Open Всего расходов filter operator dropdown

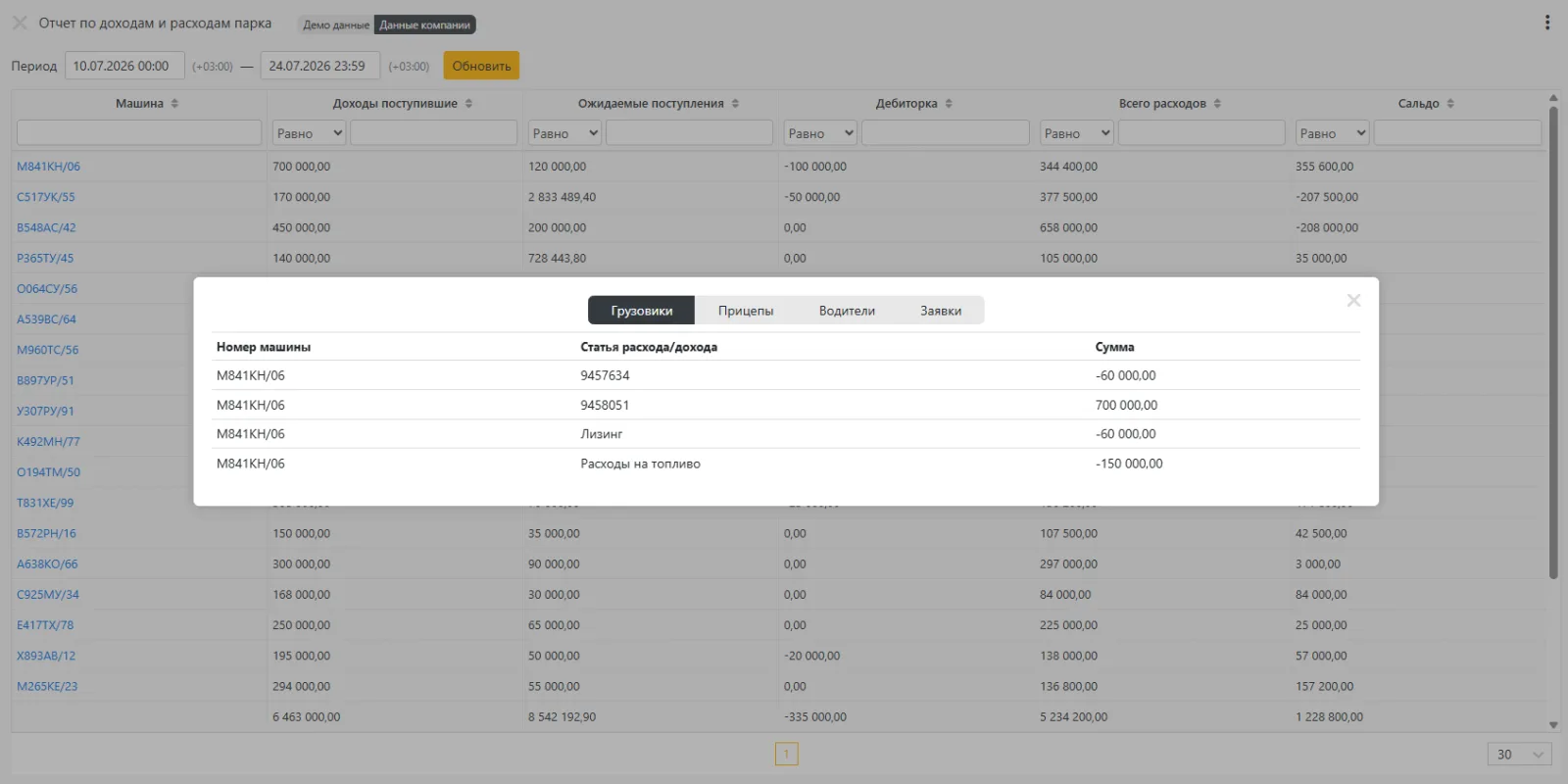click(x=1076, y=133)
